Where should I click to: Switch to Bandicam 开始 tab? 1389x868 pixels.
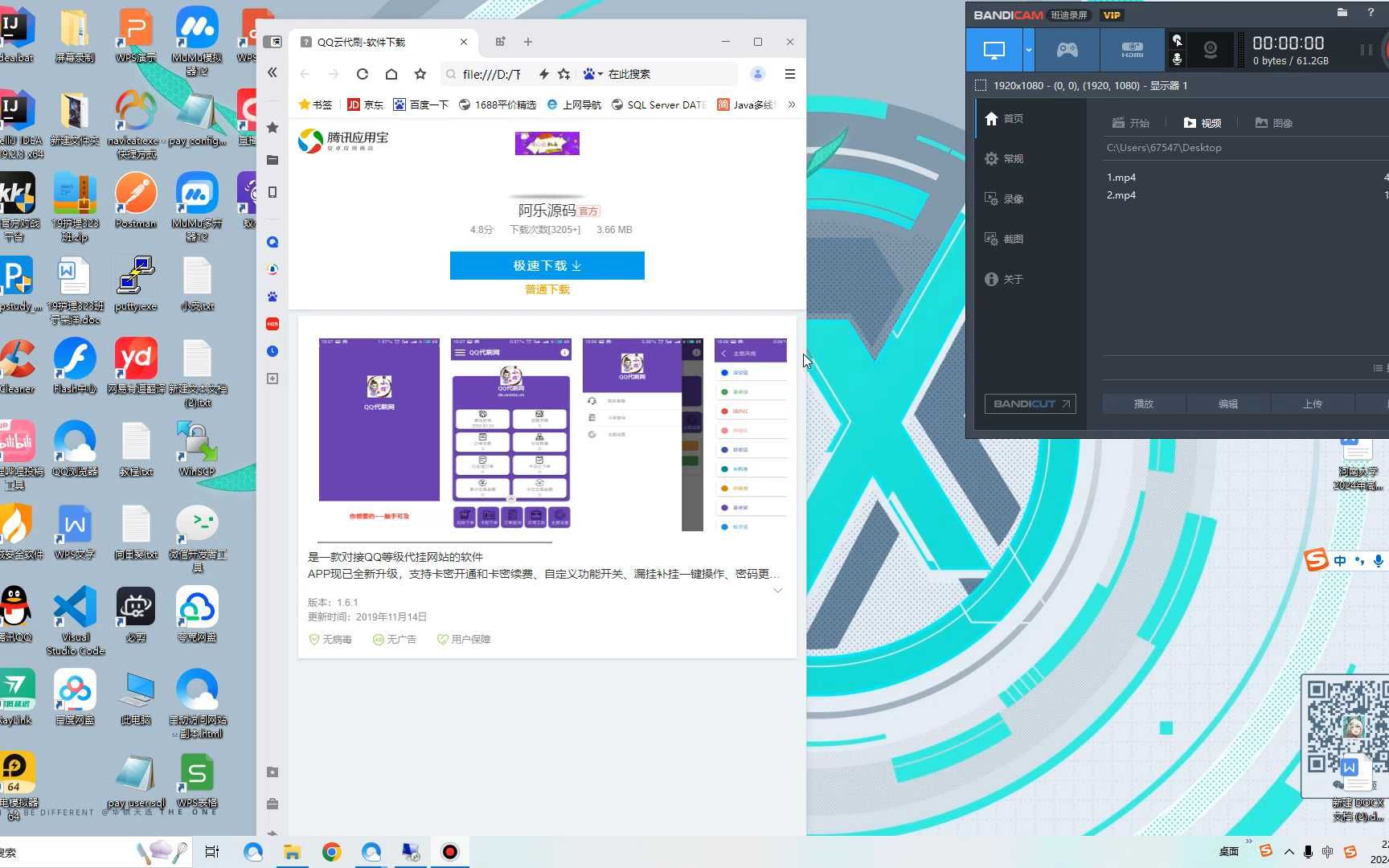coord(1131,123)
